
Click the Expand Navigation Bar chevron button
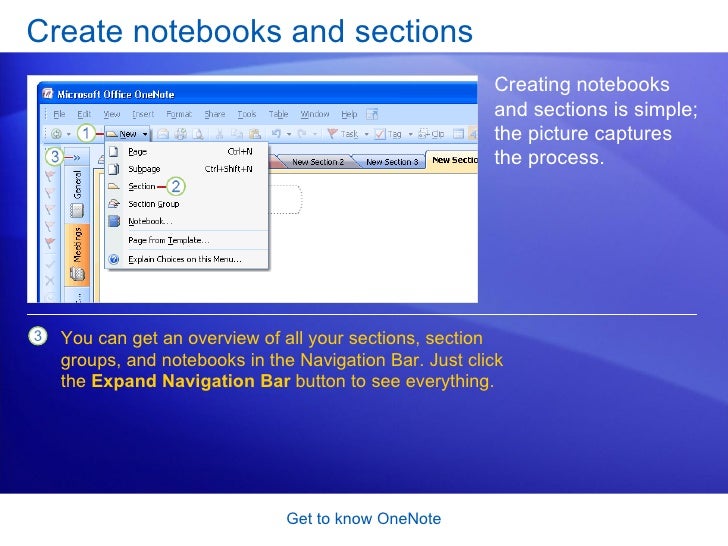tap(77, 158)
